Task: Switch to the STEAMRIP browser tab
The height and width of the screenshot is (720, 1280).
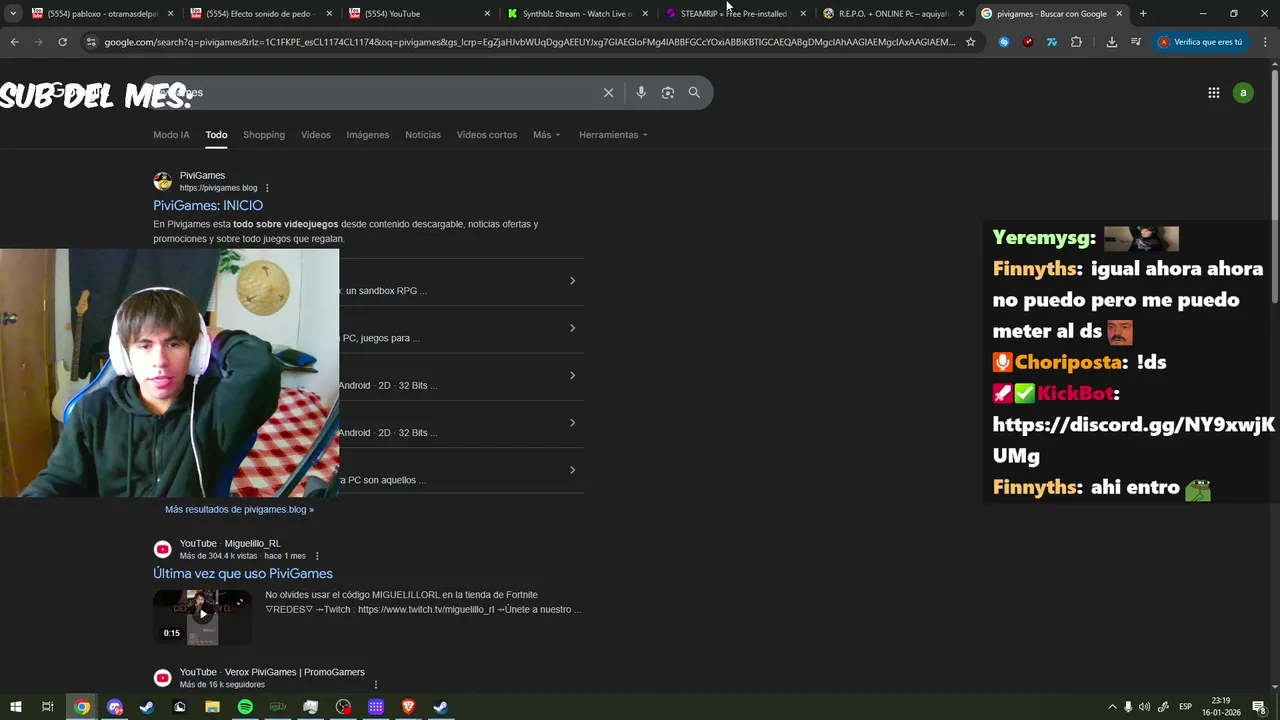Action: coord(735,14)
